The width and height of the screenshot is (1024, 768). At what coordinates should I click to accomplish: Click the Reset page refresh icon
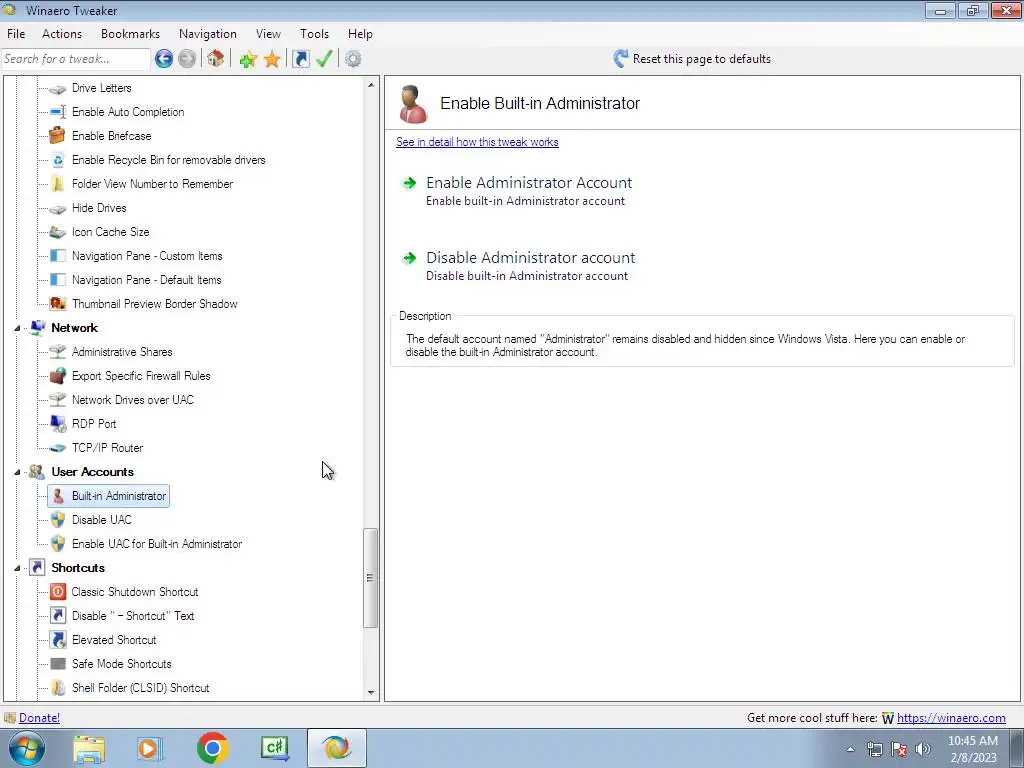click(620, 59)
